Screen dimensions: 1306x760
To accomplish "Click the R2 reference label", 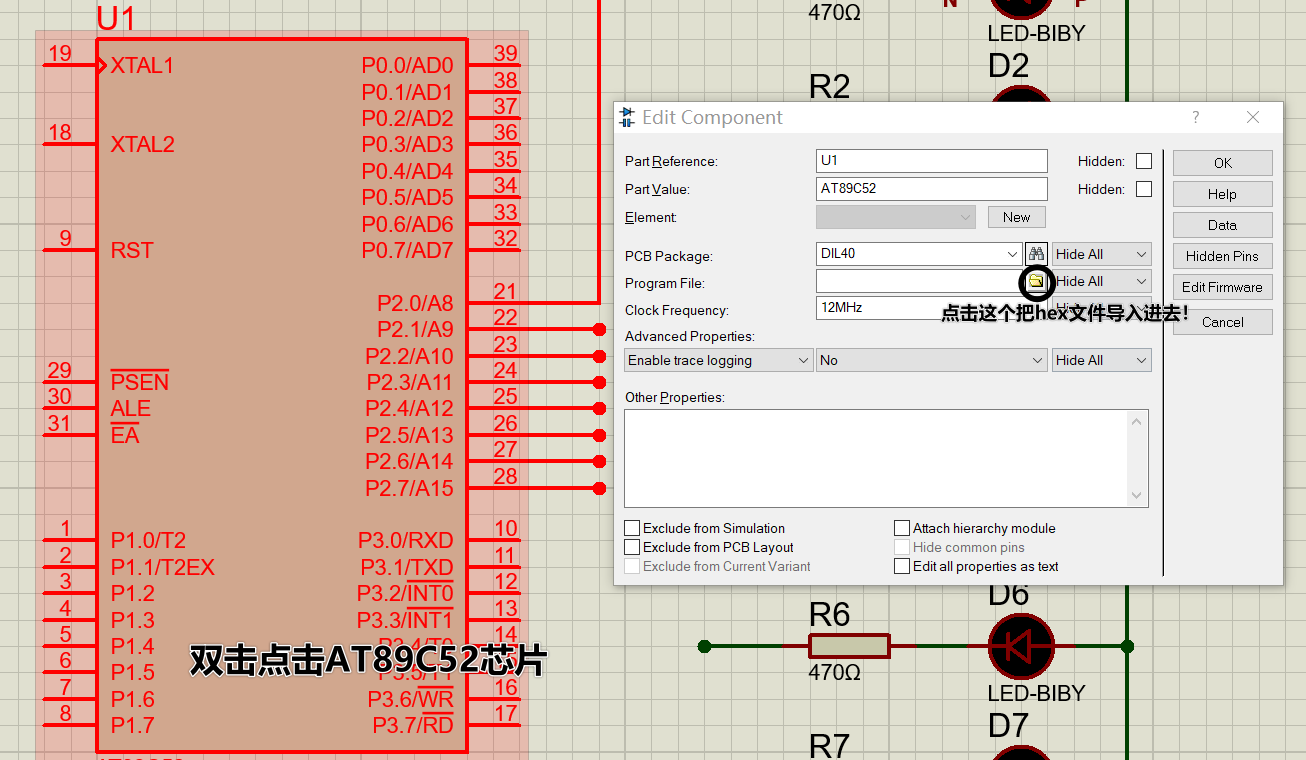I will point(830,87).
